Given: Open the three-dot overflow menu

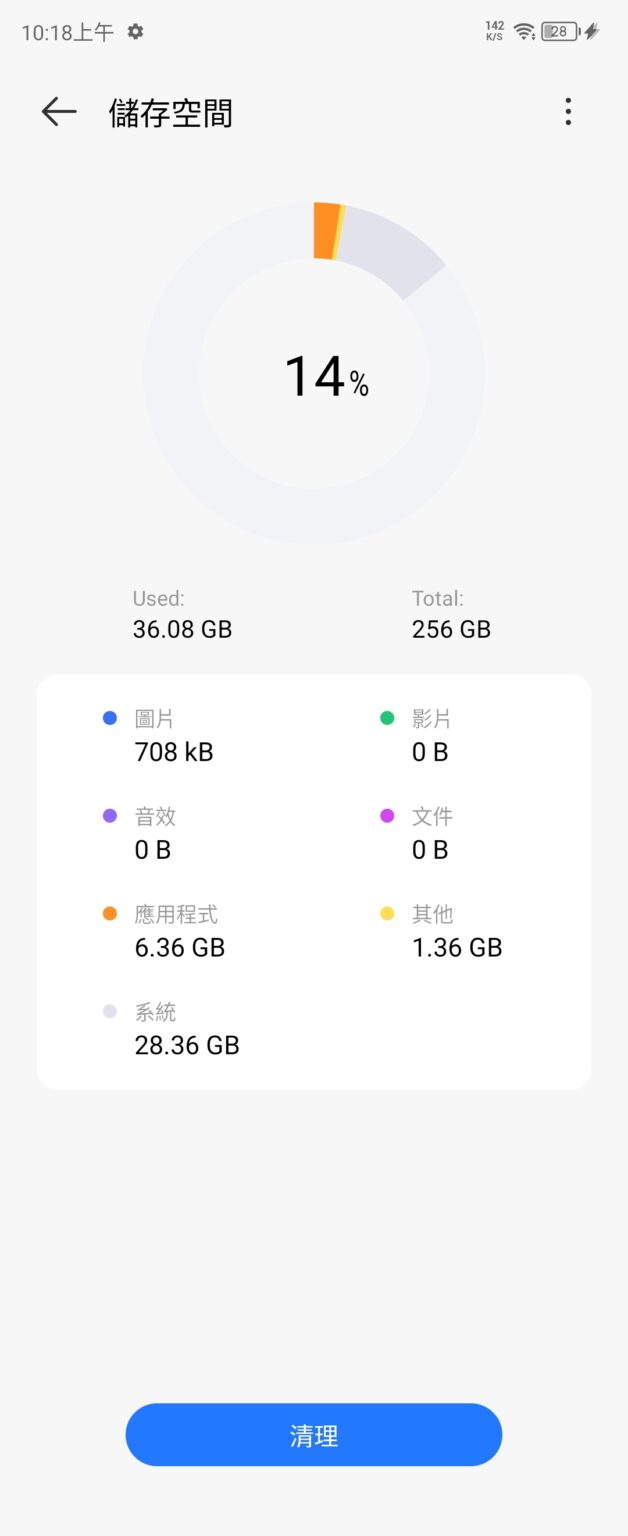Looking at the screenshot, I should coord(568,112).
